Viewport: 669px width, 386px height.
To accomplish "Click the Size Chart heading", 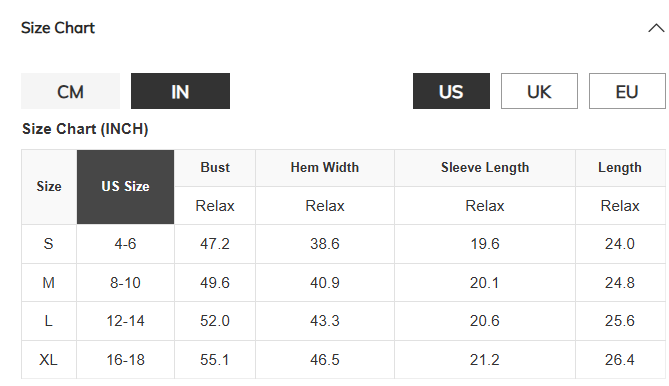I will 58,28.
